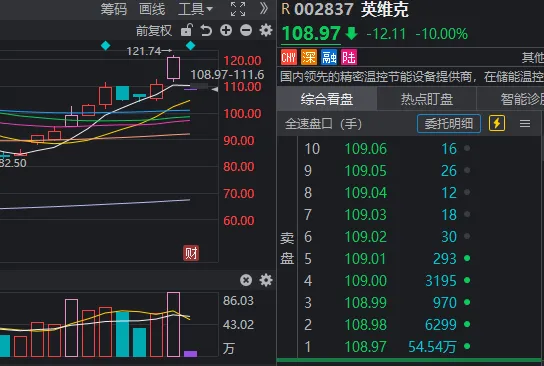544x366 pixels.
Task: Expand the 工具 dropdown menu
Action: (x=195, y=9)
